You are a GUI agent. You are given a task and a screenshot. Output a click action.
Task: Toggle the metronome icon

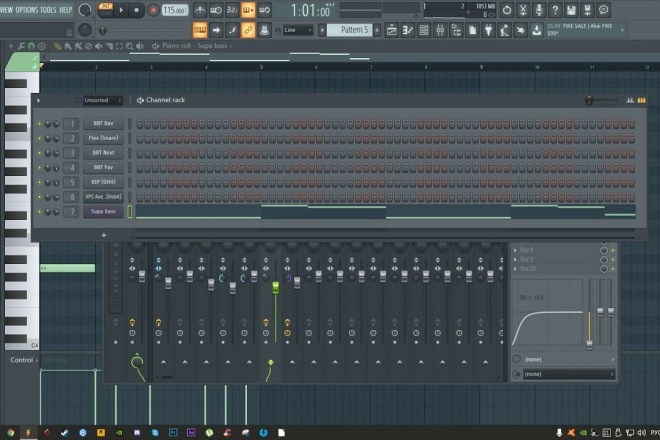click(x=200, y=10)
